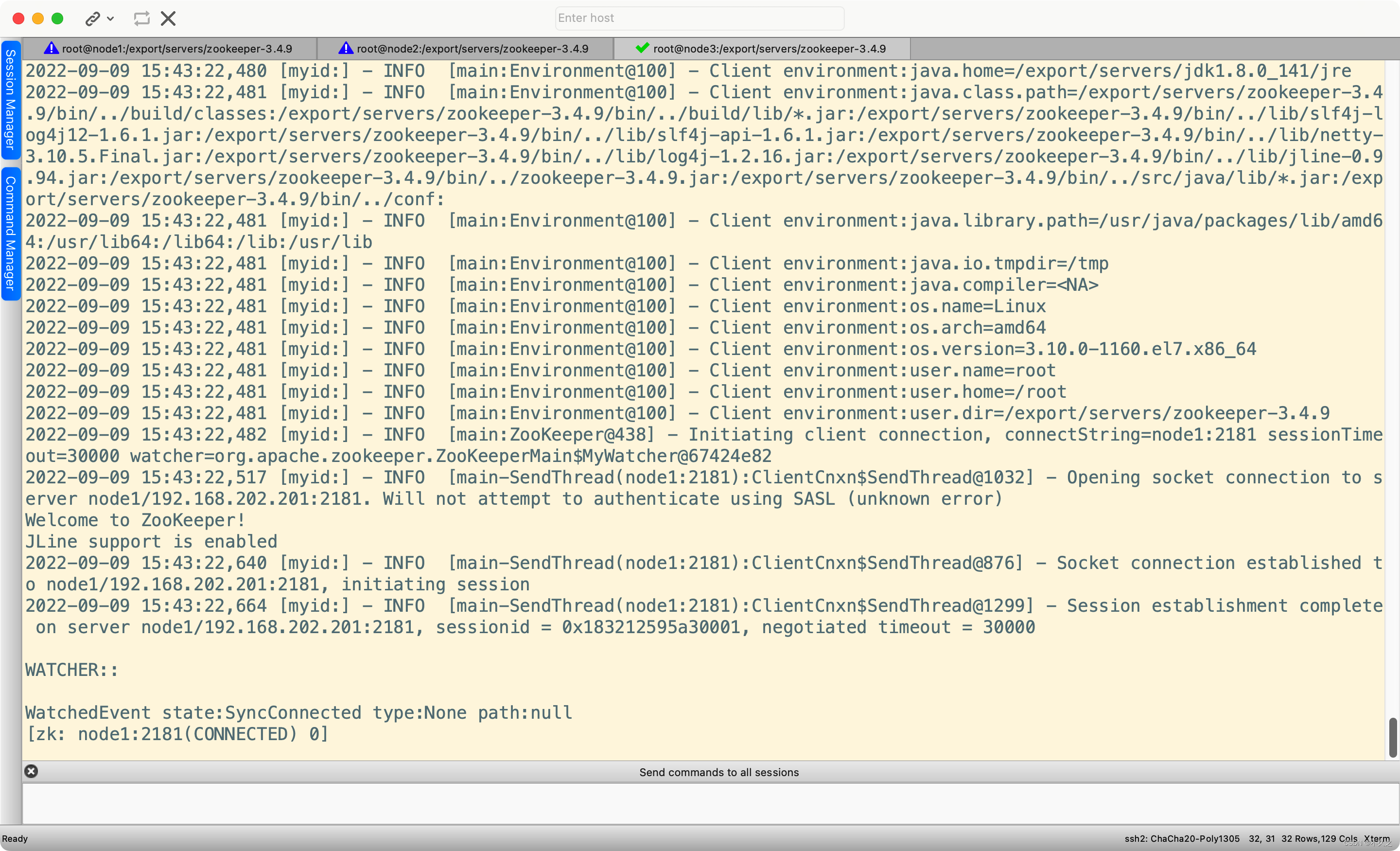Click the 'Initiating client connection' log line

[704, 445]
